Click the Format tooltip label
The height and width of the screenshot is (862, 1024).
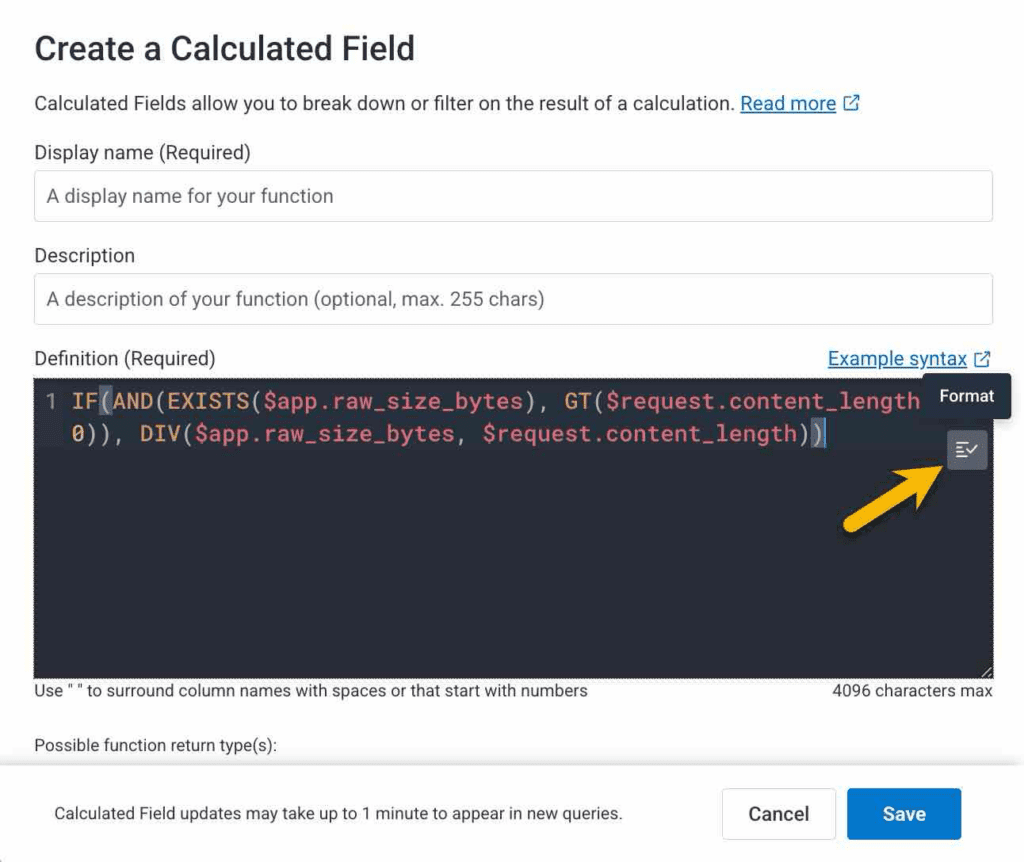966,396
